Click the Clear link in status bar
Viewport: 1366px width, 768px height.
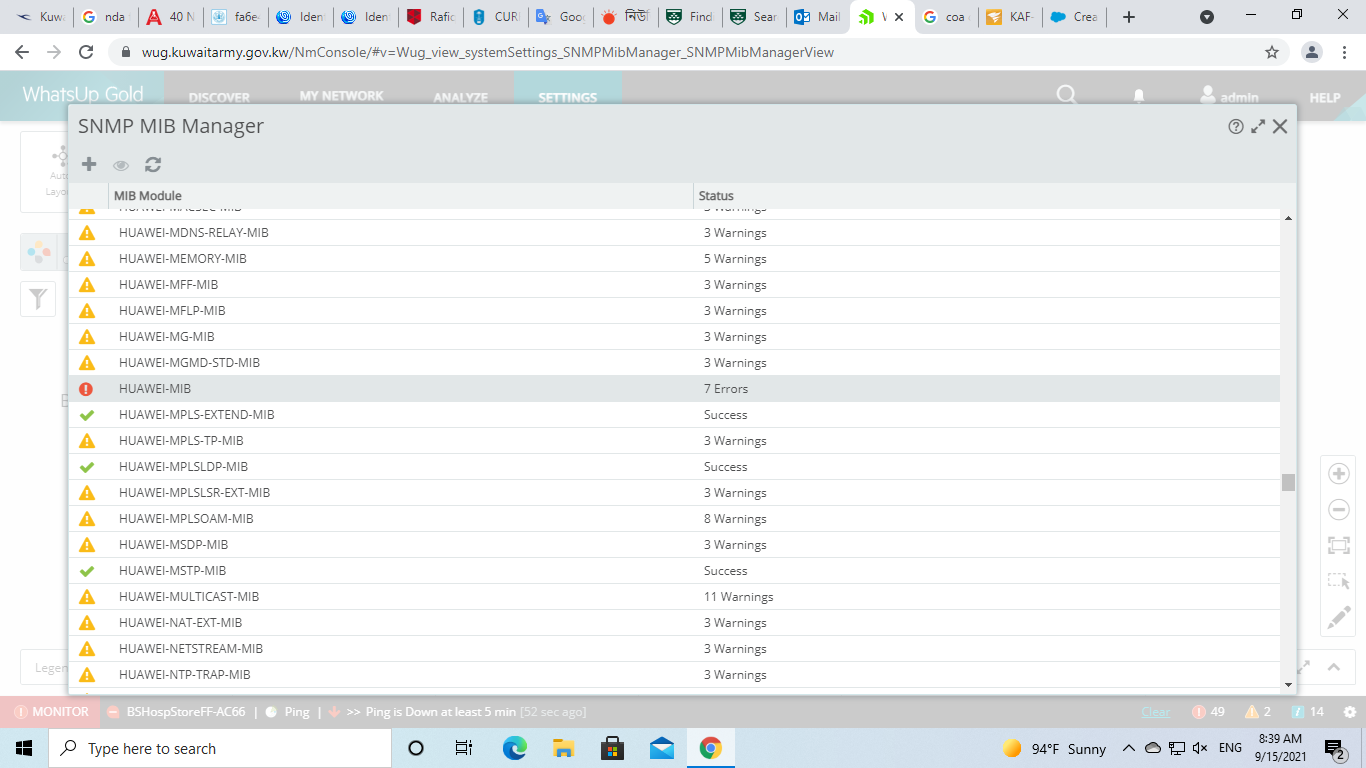(x=1155, y=712)
